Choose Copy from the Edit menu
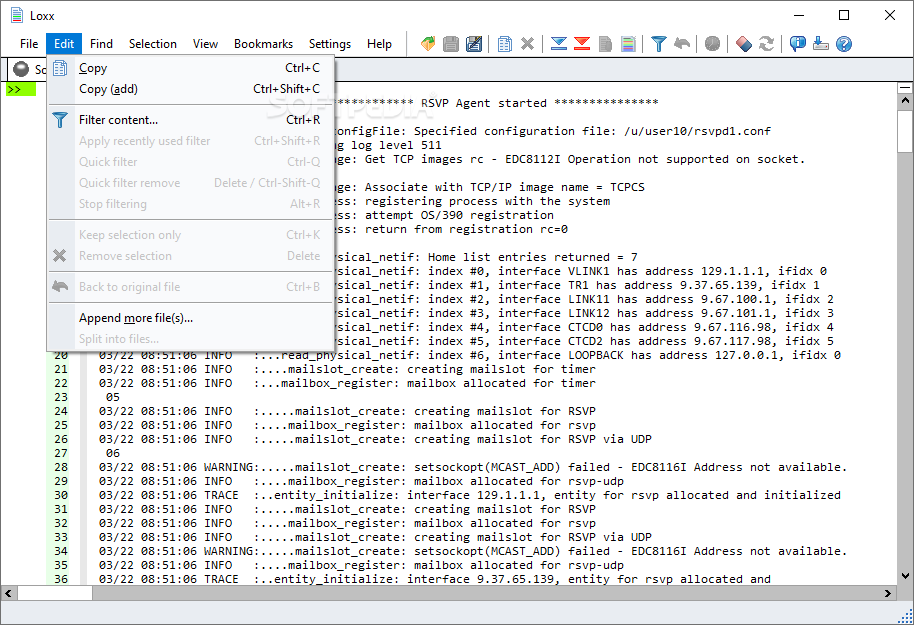Image resolution: width=914 pixels, height=625 pixels. pyautogui.click(x=191, y=68)
